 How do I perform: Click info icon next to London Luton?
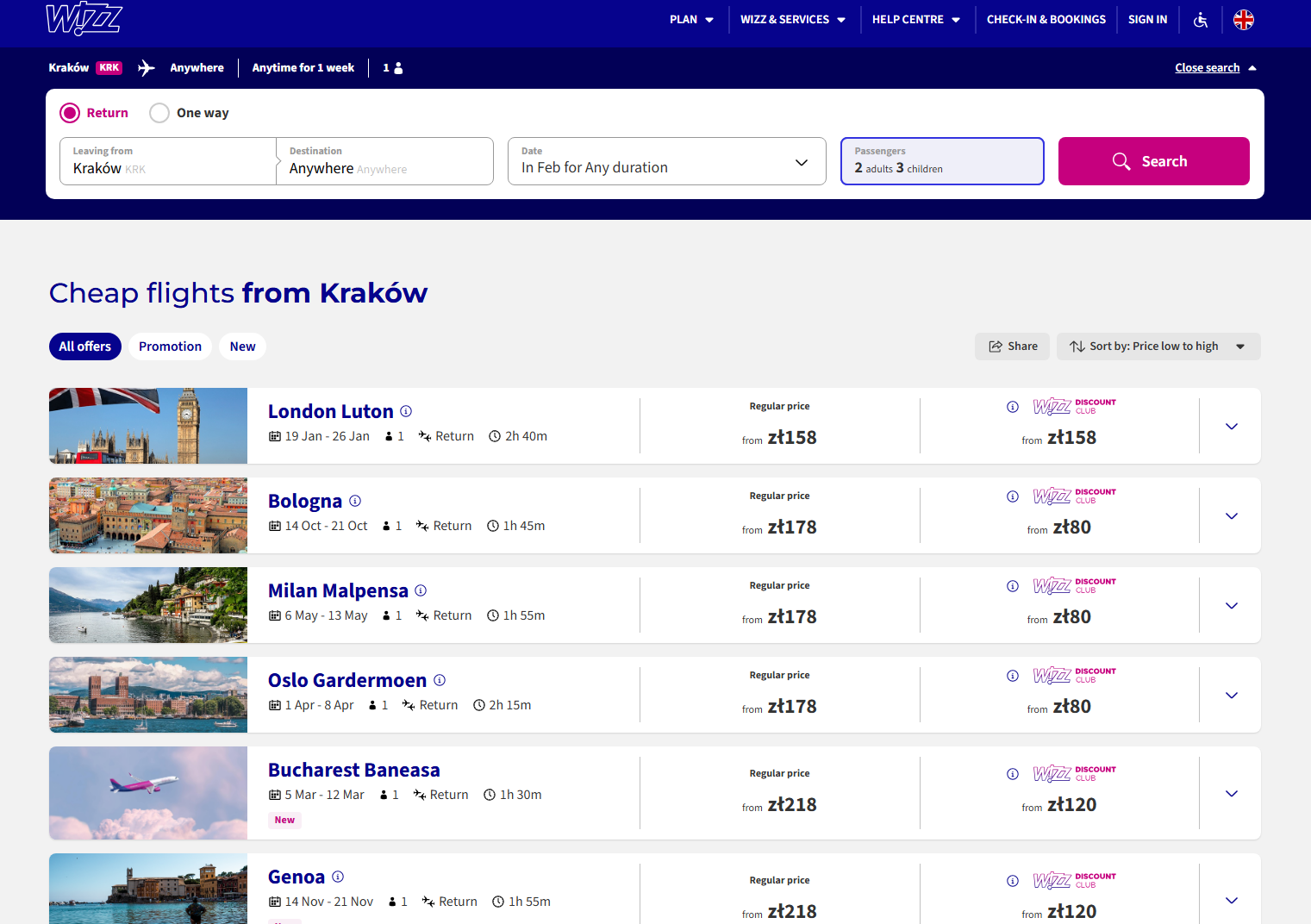point(406,411)
